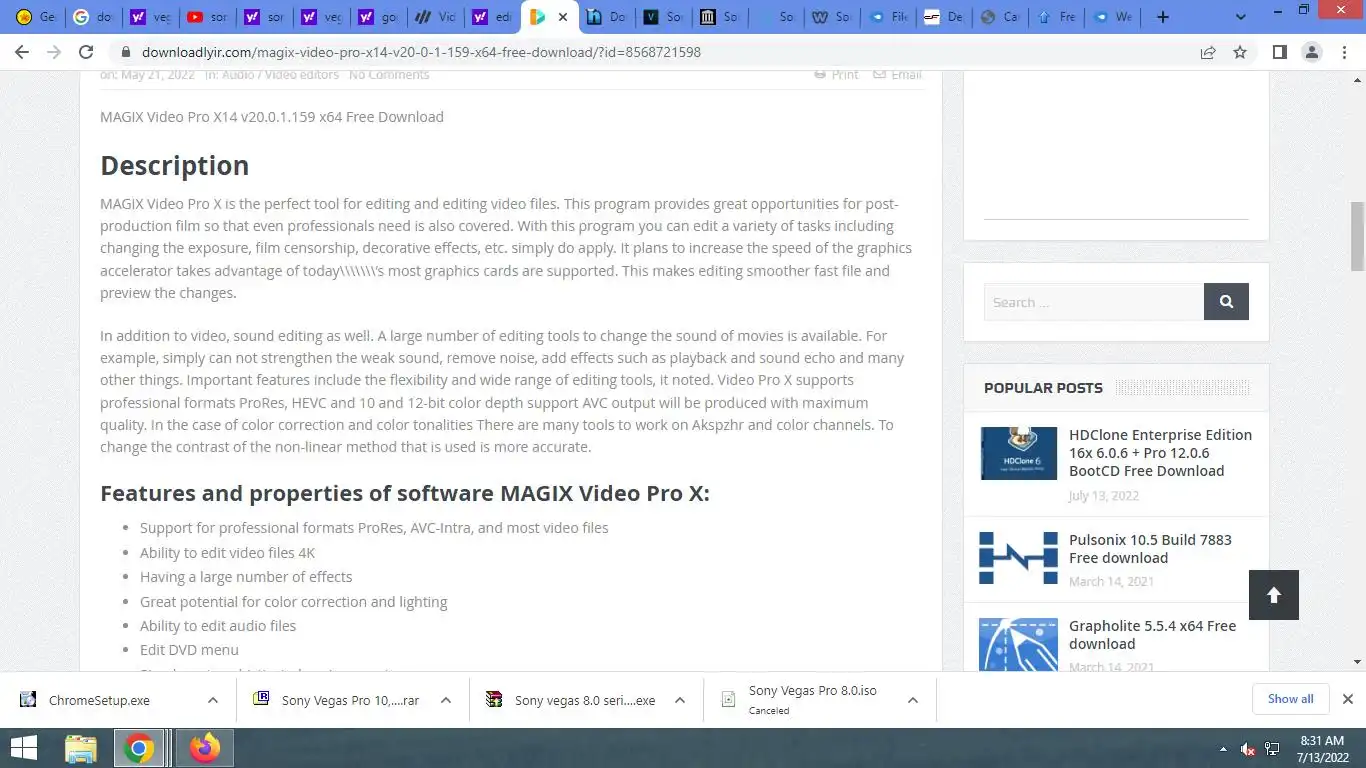Open File Explorer from the taskbar
The width and height of the screenshot is (1366, 768).
point(80,748)
